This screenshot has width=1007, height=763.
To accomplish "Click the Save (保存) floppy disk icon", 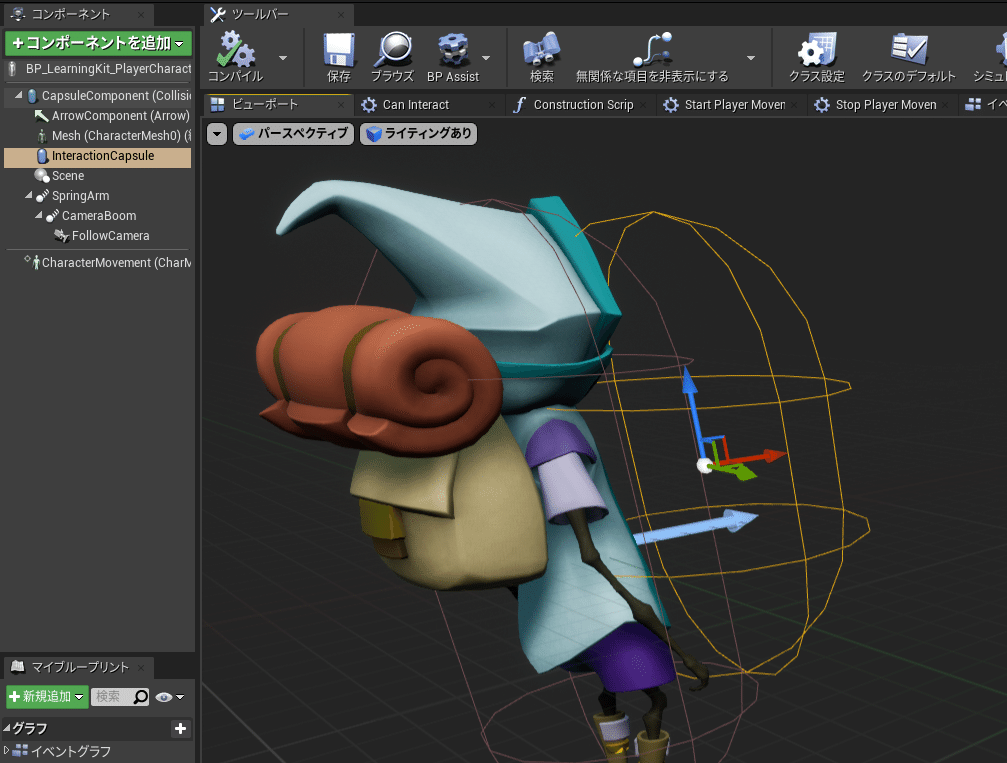I will 339,50.
